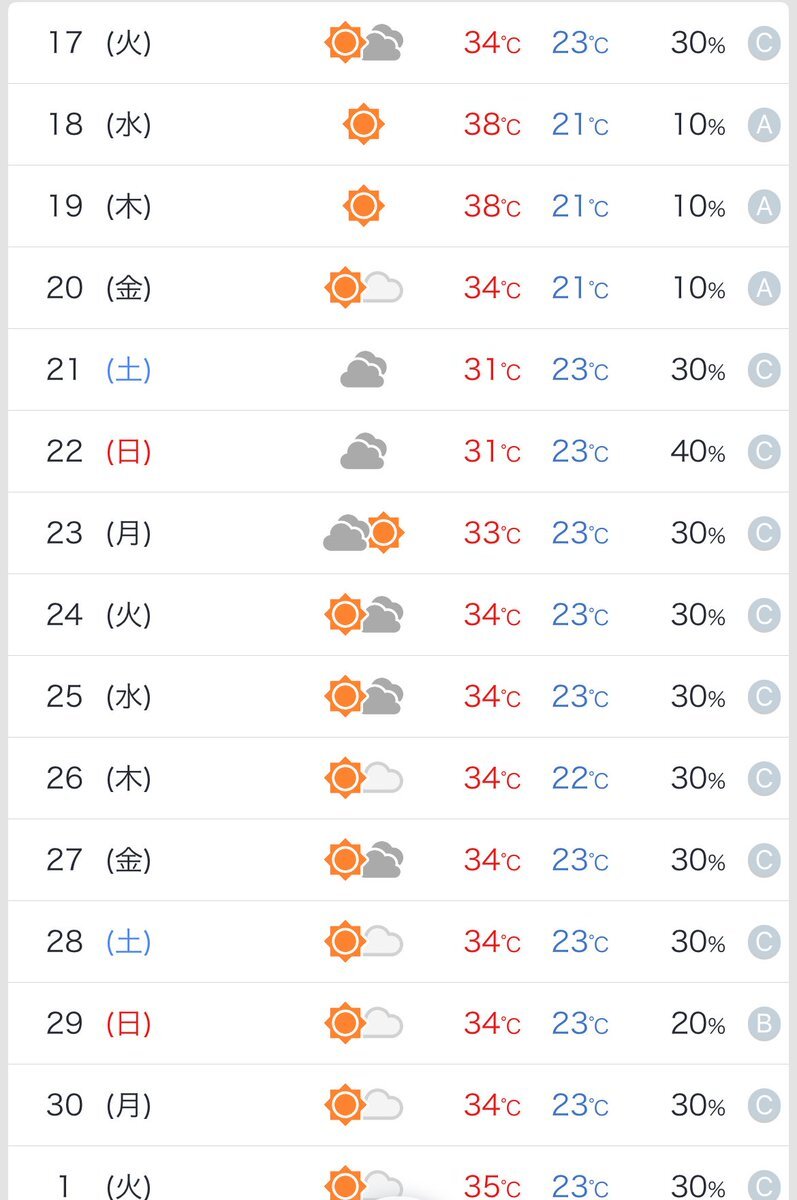Open the 24 (火) forecast row
The width and height of the screenshot is (797, 1200).
pos(398,615)
